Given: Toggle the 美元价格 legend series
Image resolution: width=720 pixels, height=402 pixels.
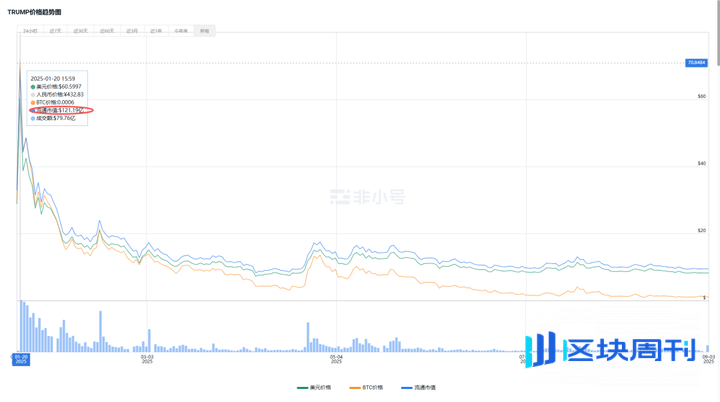Looking at the screenshot, I should pos(314,388).
